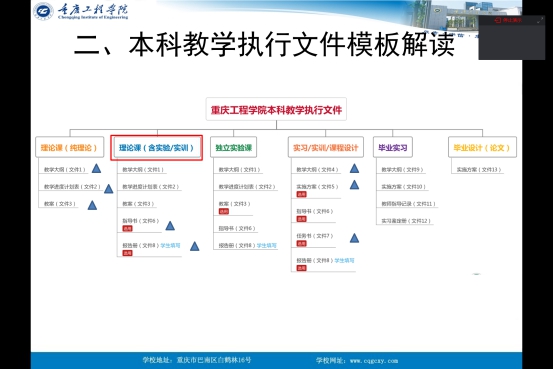
Task: Click the root box 重庆工程学院本科教学执行文件
Action: tap(276, 109)
